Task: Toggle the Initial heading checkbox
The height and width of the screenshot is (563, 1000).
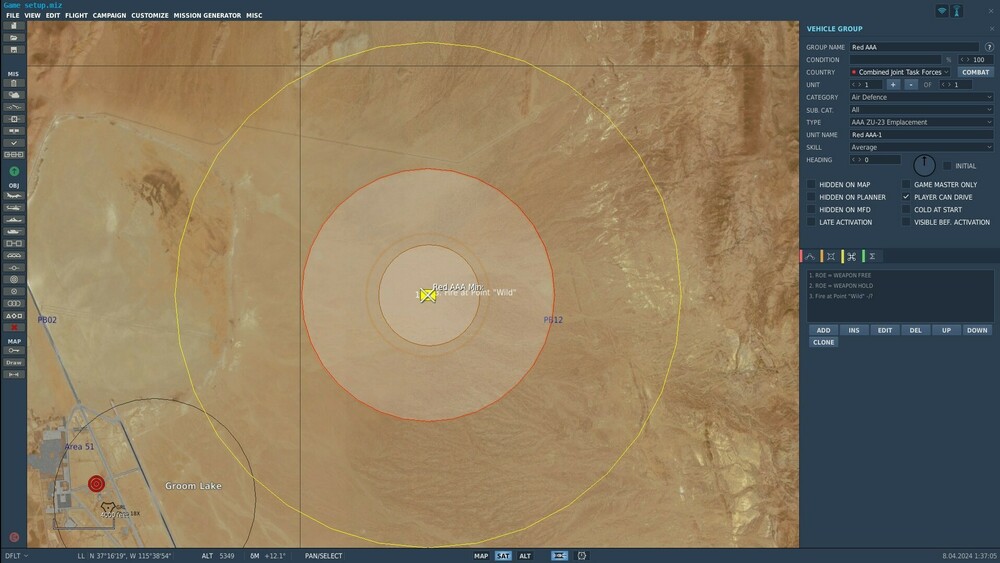Action: point(947,166)
